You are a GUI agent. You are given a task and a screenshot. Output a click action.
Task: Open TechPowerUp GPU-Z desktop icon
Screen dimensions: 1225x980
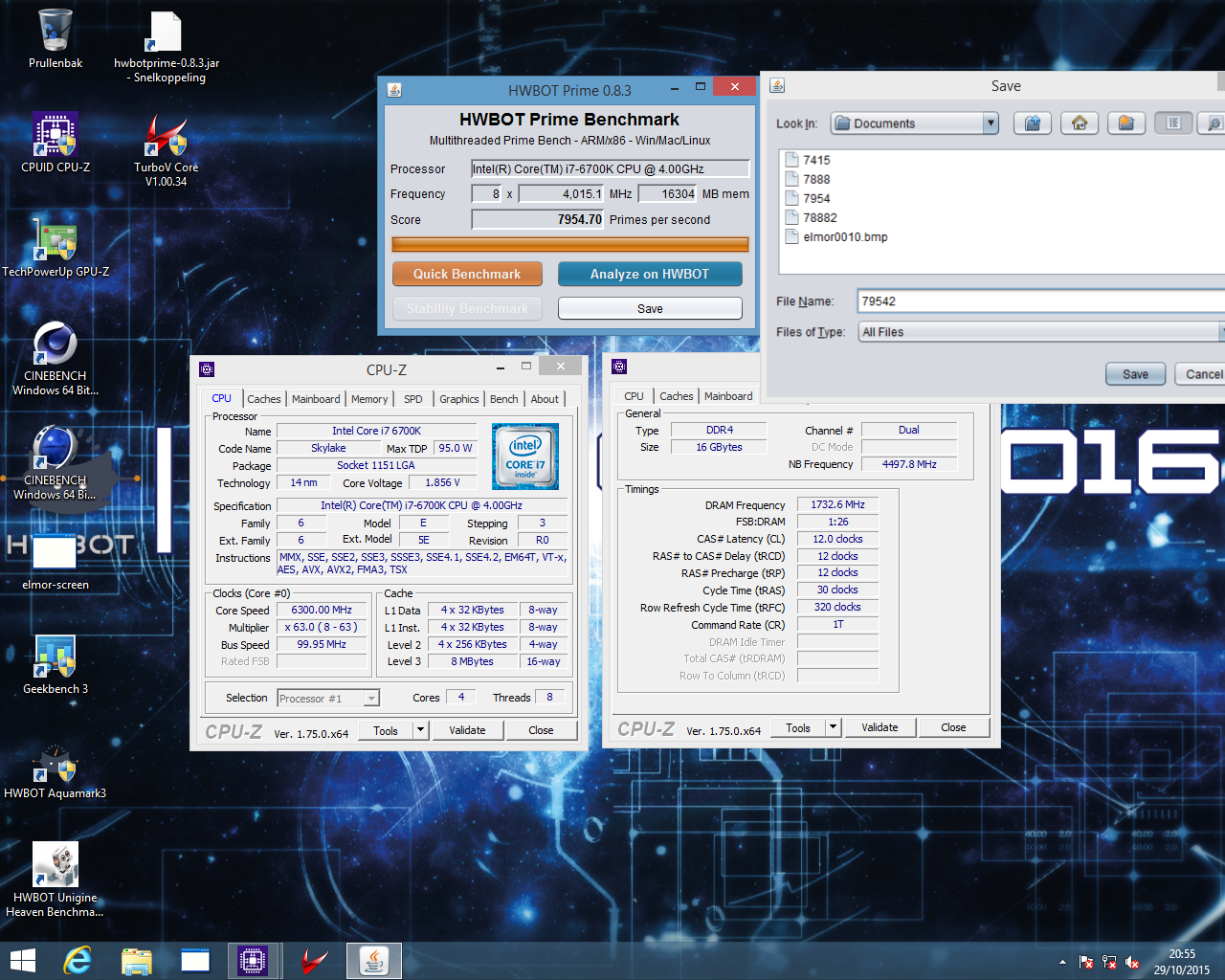point(56,247)
